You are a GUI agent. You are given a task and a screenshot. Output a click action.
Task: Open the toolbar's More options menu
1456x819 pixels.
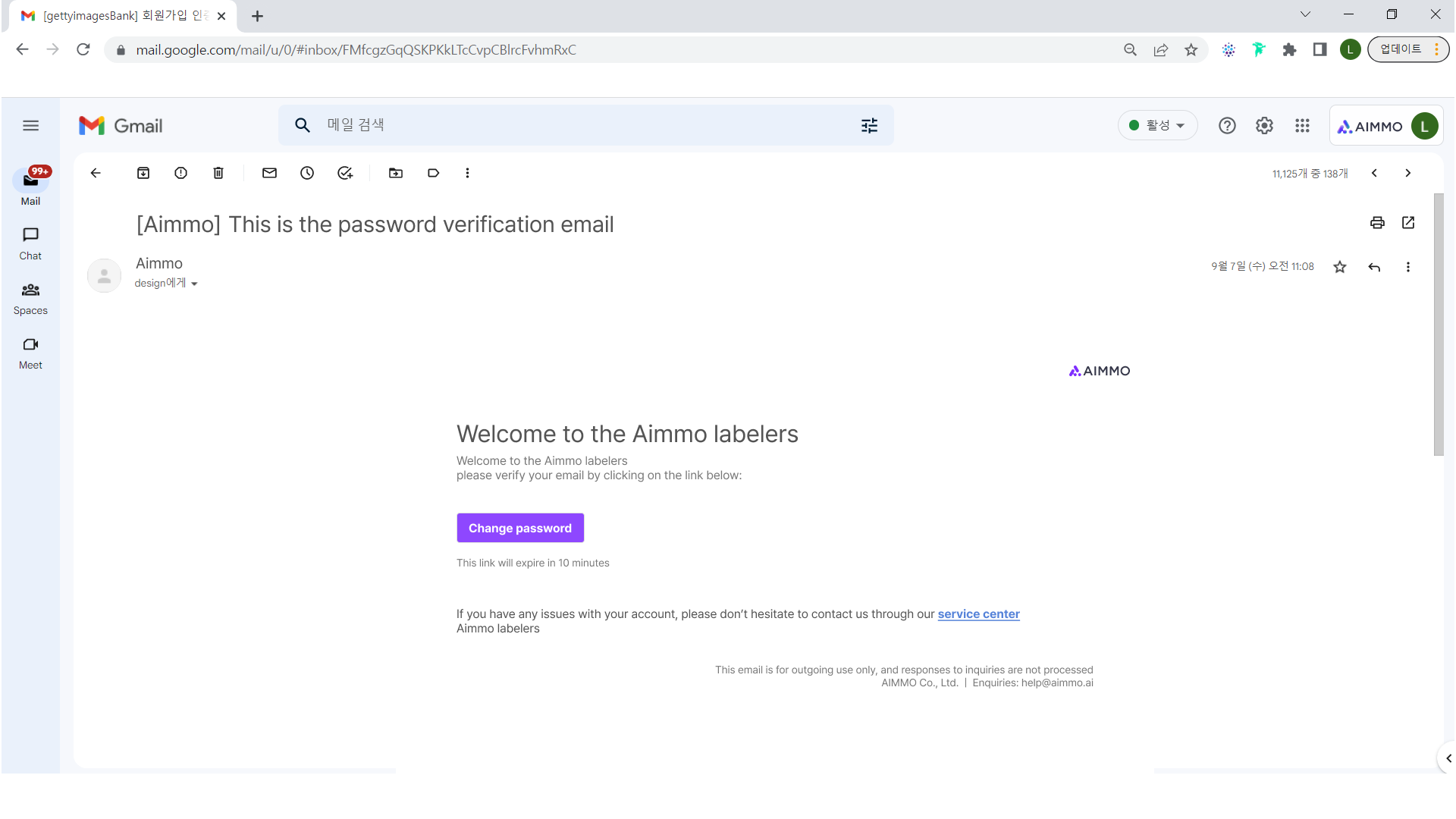tap(467, 173)
